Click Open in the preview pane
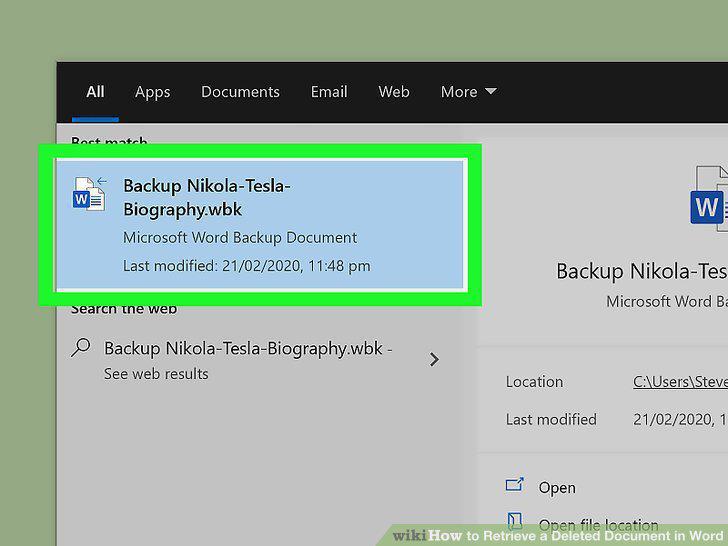728x546 pixels. [557, 488]
